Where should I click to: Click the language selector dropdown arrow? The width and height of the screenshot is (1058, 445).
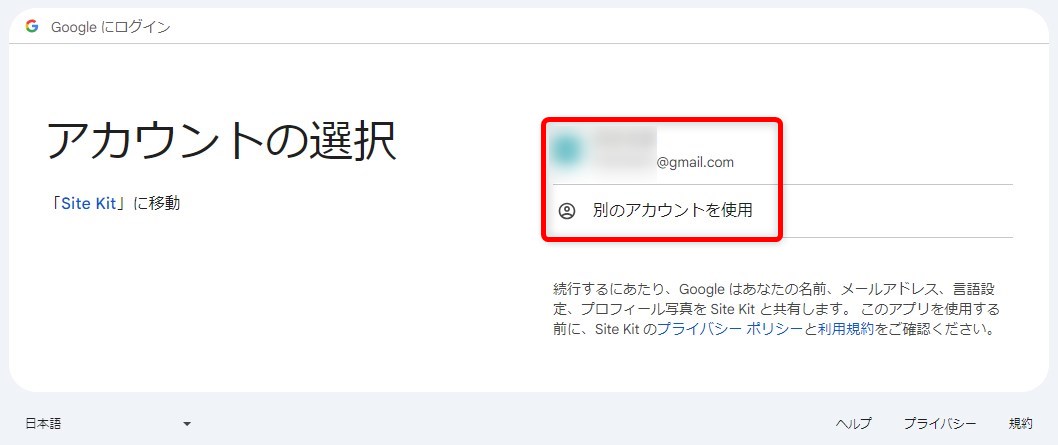[187, 424]
